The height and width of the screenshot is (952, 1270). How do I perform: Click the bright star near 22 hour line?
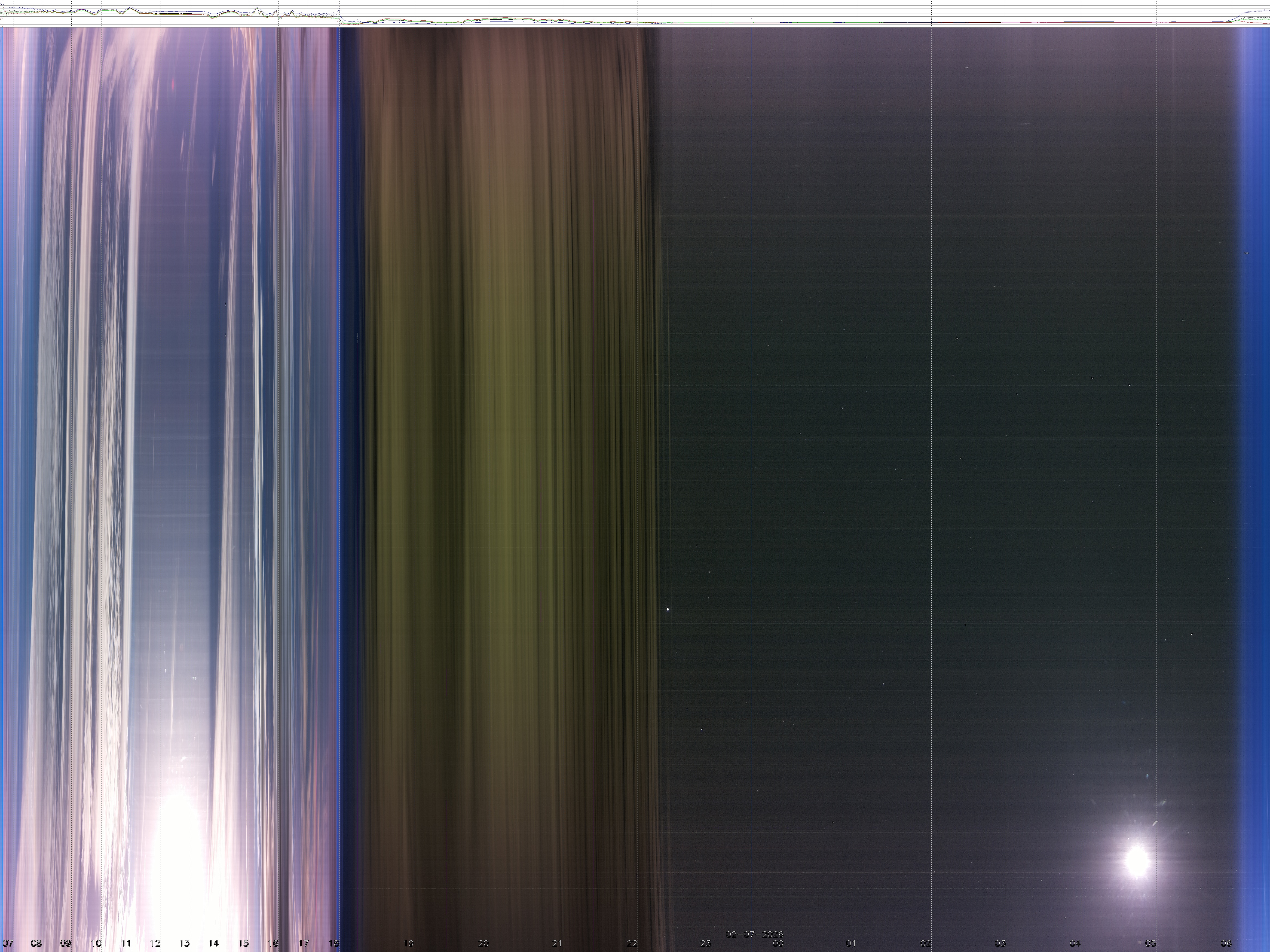click(x=667, y=610)
